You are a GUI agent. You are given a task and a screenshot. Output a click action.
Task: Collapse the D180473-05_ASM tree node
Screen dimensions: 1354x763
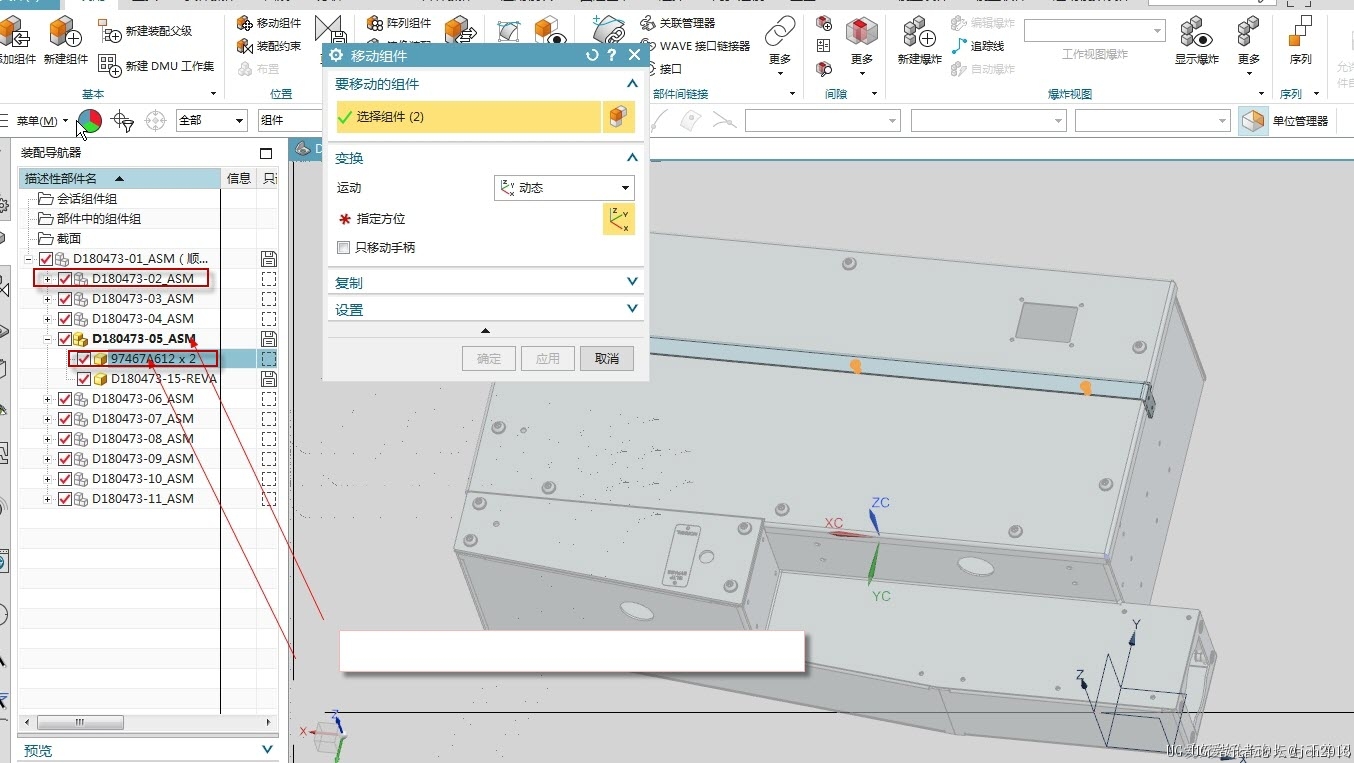[x=47, y=339]
